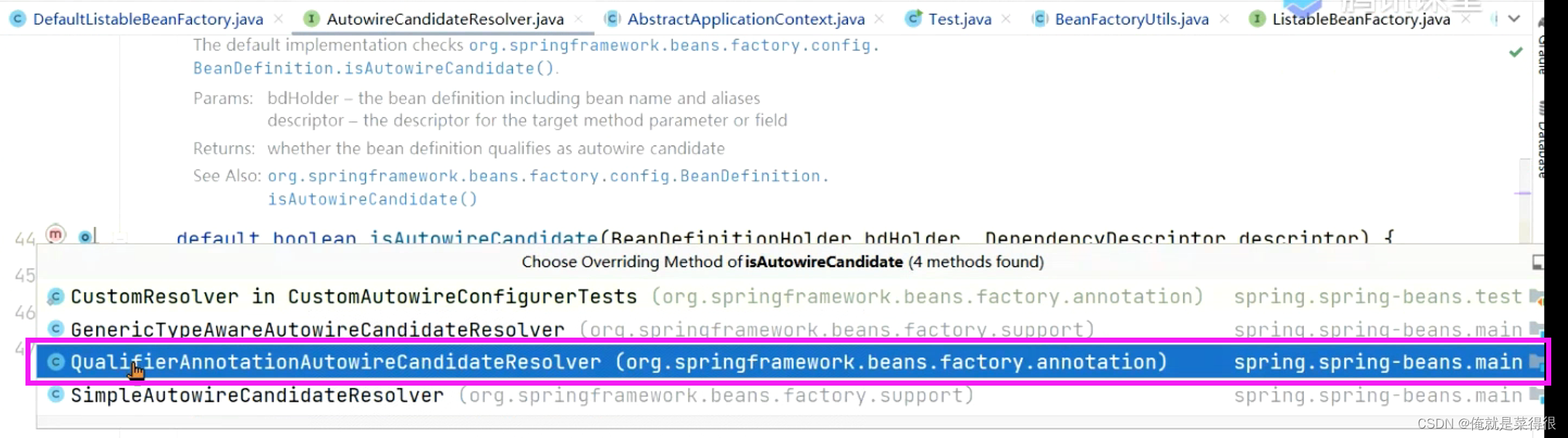Choose CustomResolver in CustomAutowireConfigurerTests
The height and width of the screenshot is (438, 1568).
click(x=788, y=297)
